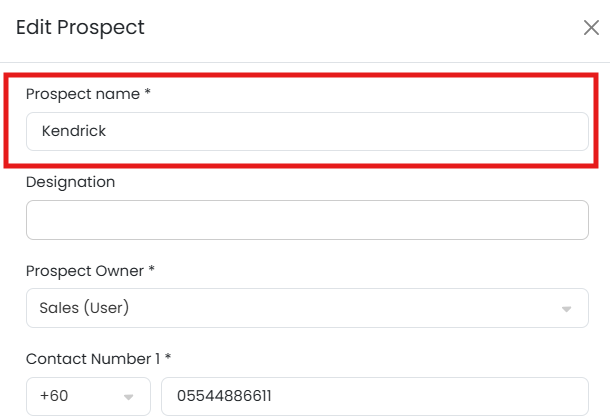Close the Edit Prospect dialog
This screenshot has width=610, height=420.
point(591,28)
